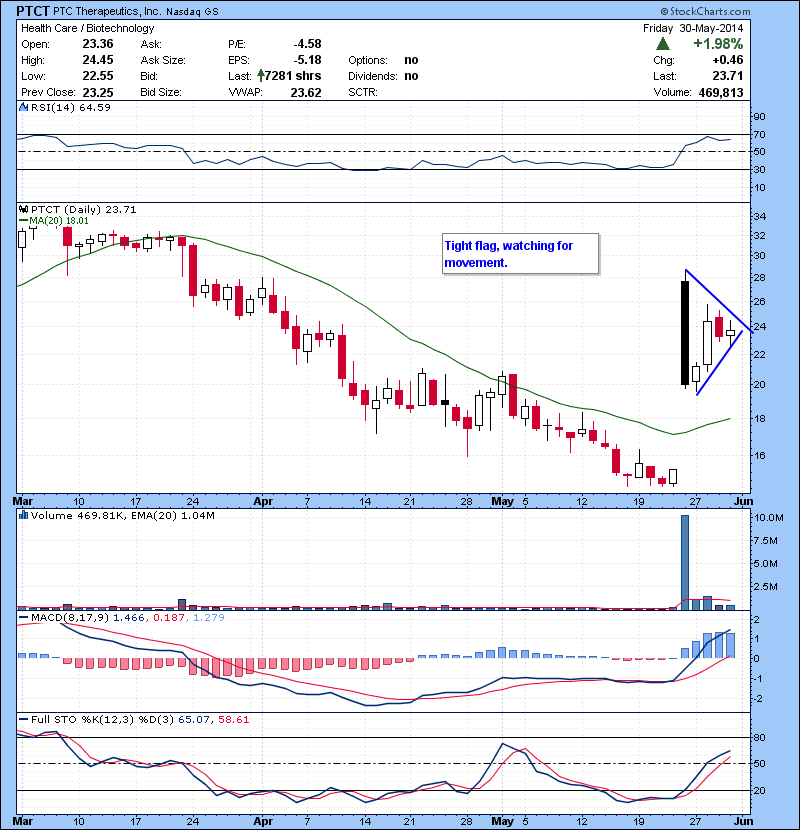Click the green up-arrow change icon
Viewport: 800px width, 830px height.
pyautogui.click(x=662, y=44)
